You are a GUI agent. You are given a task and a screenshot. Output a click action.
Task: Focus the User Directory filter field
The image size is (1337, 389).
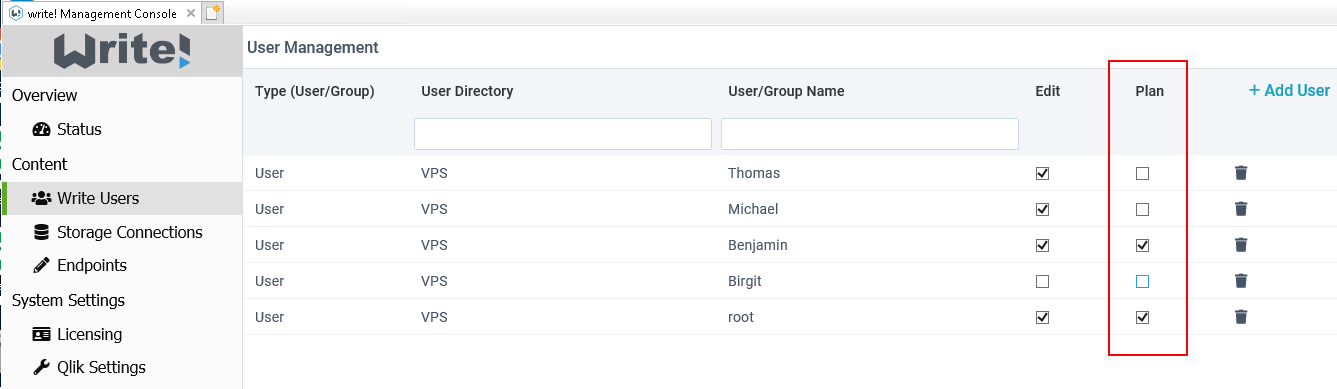[x=563, y=134]
